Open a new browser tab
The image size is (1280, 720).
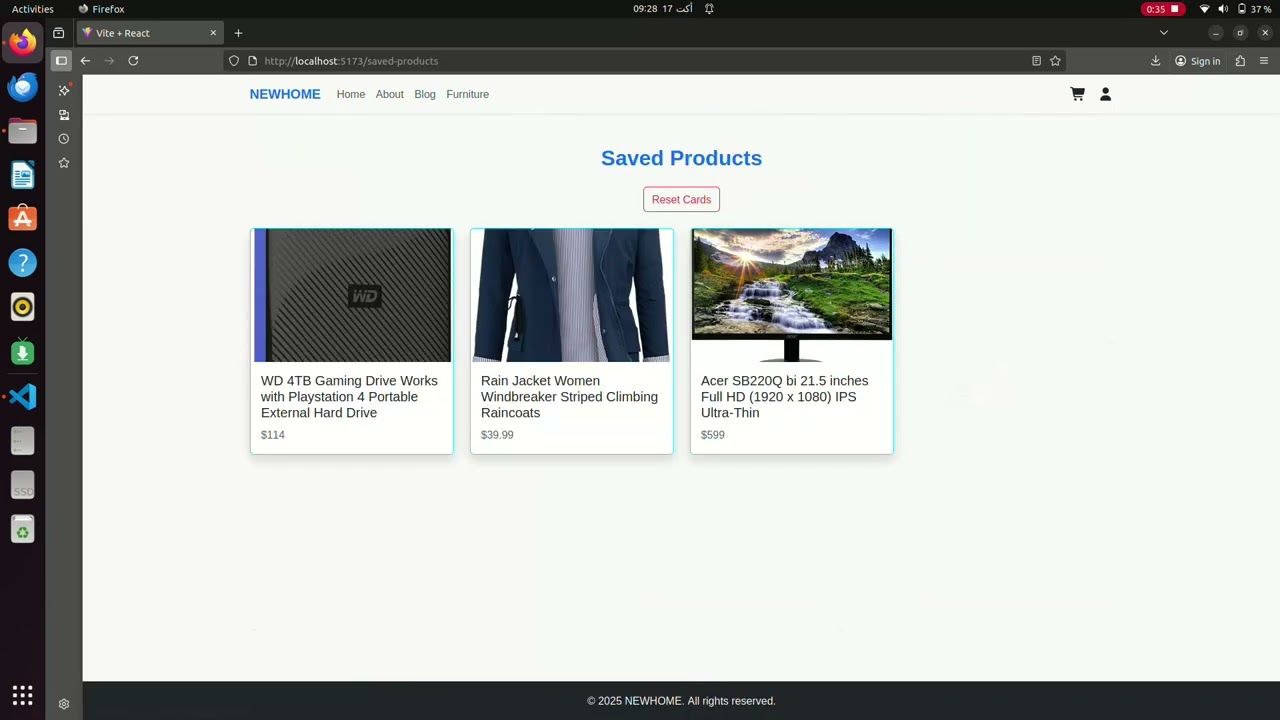tap(238, 33)
